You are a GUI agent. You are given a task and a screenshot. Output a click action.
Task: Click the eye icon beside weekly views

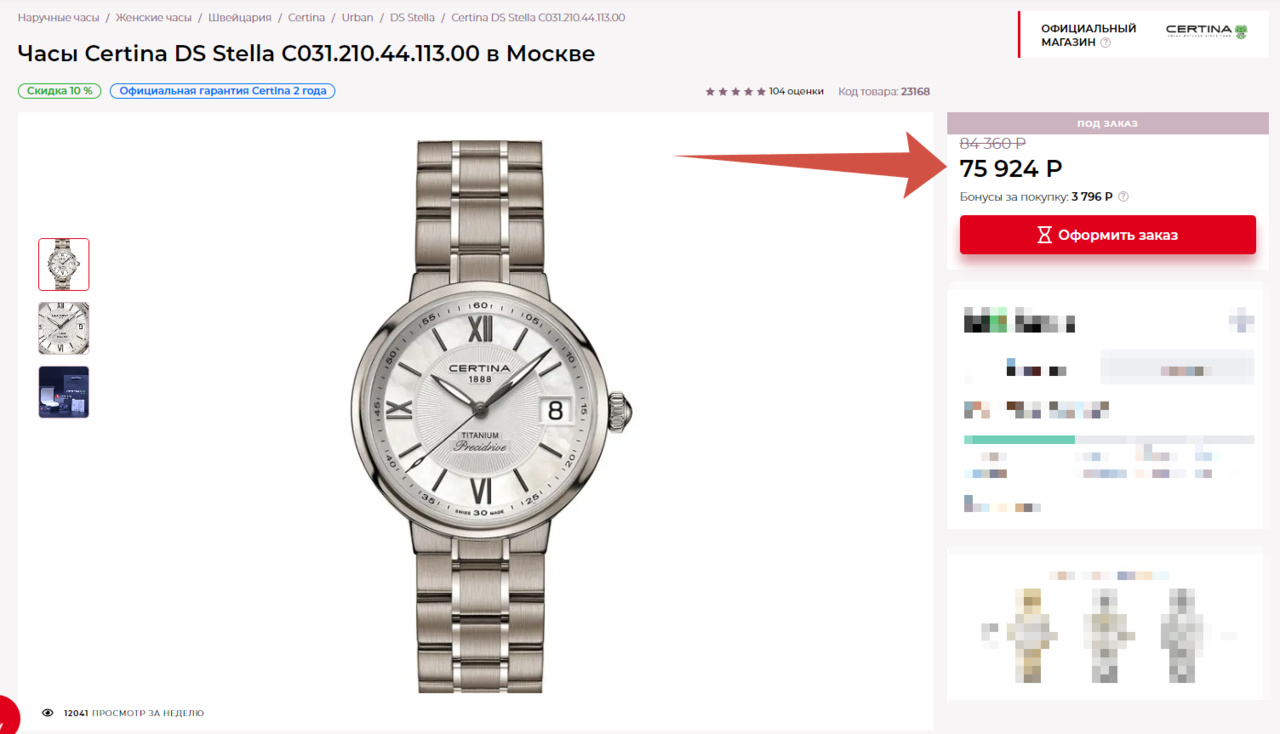point(47,713)
